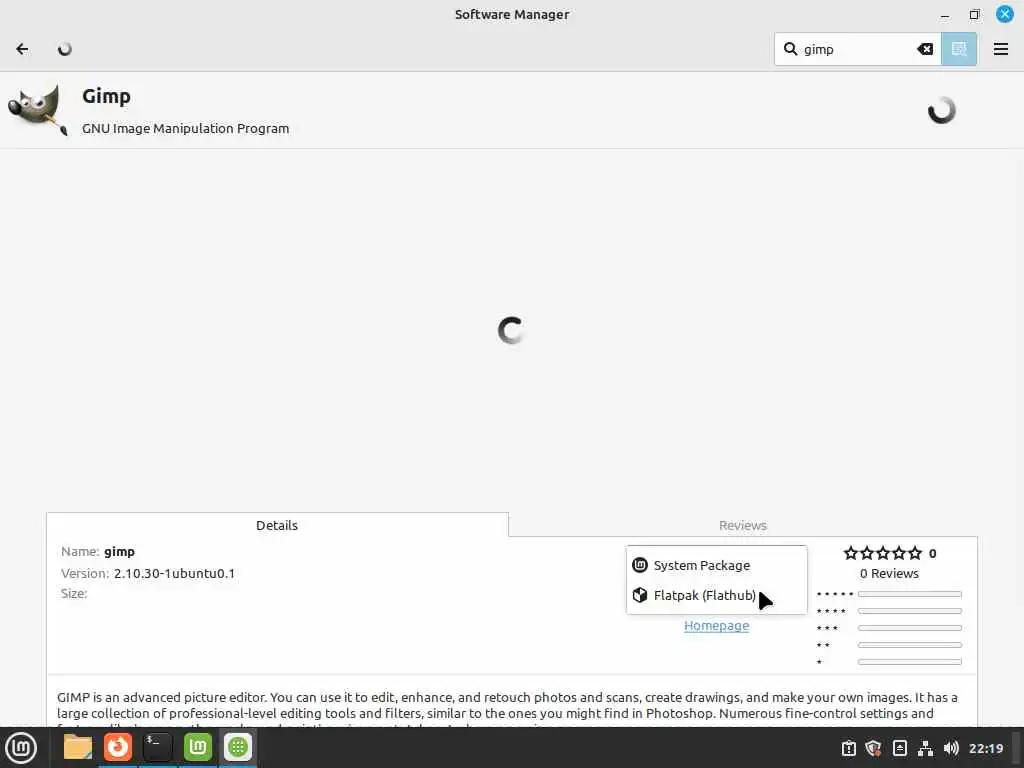Click the 22:19 clock
Viewport: 1024px width, 768px height.
(x=985, y=748)
